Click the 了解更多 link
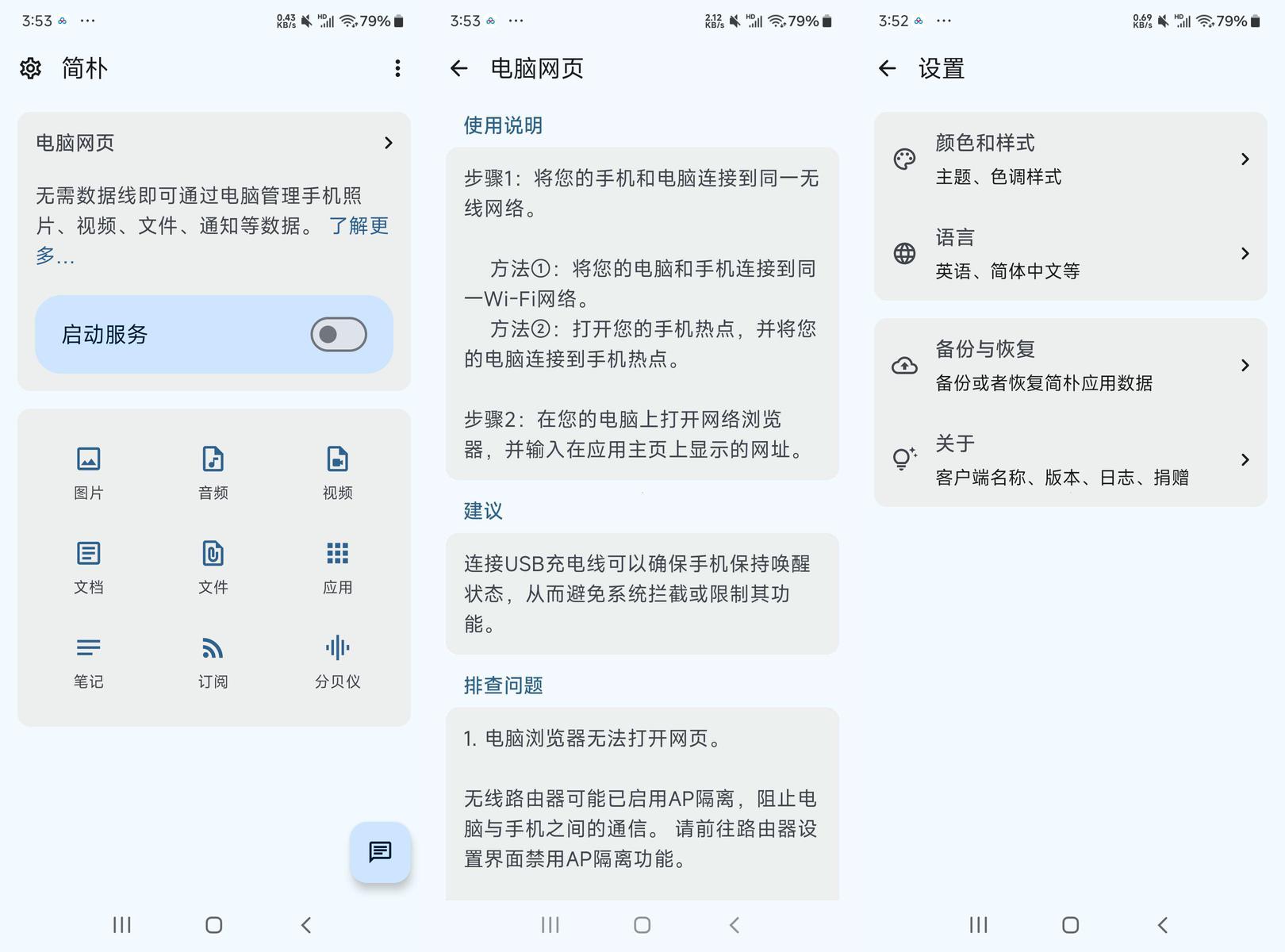This screenshot has width=1285, height=952. coord(359,226)
